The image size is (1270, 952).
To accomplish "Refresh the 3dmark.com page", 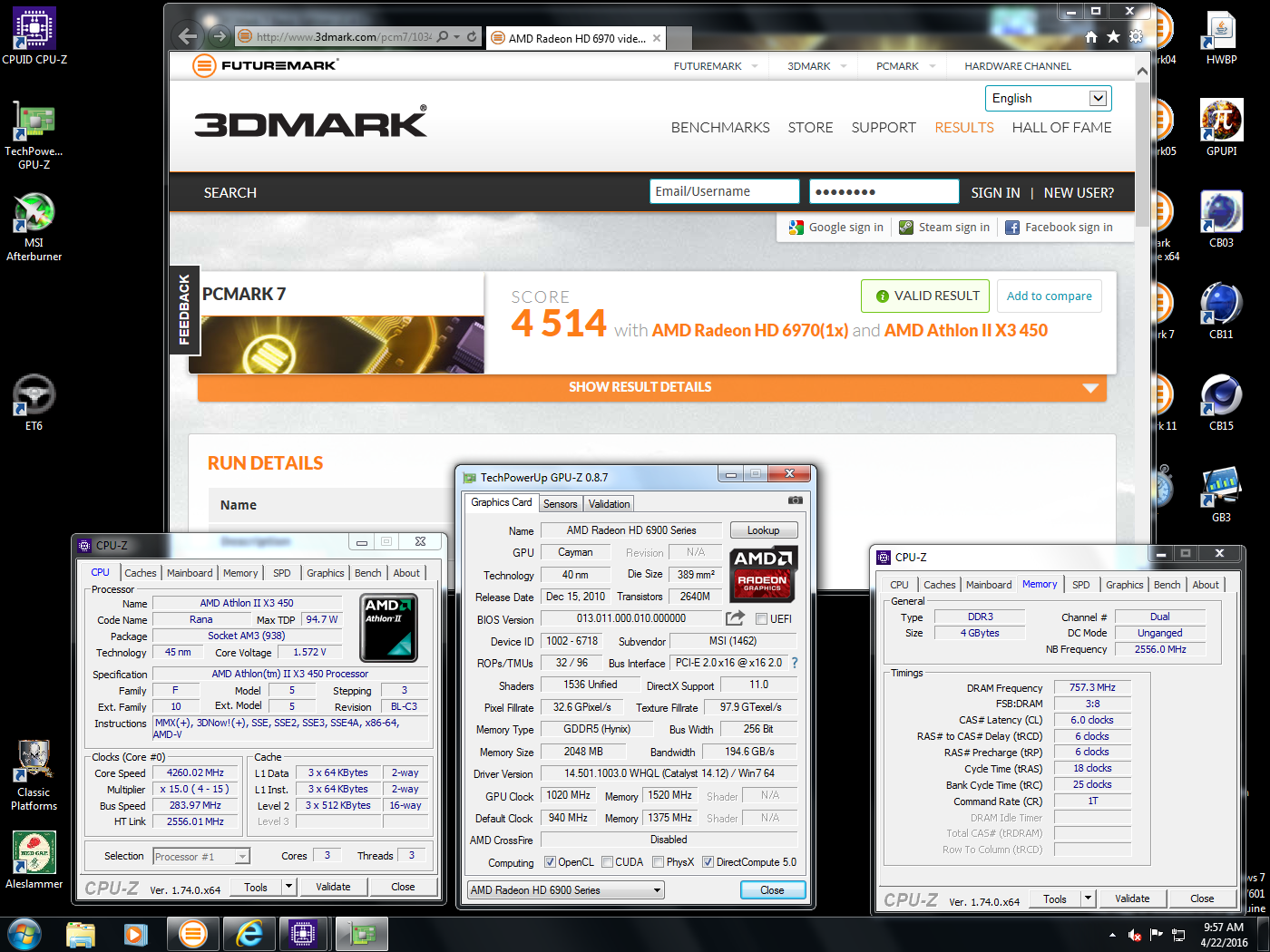I will [x=472, y=36].
